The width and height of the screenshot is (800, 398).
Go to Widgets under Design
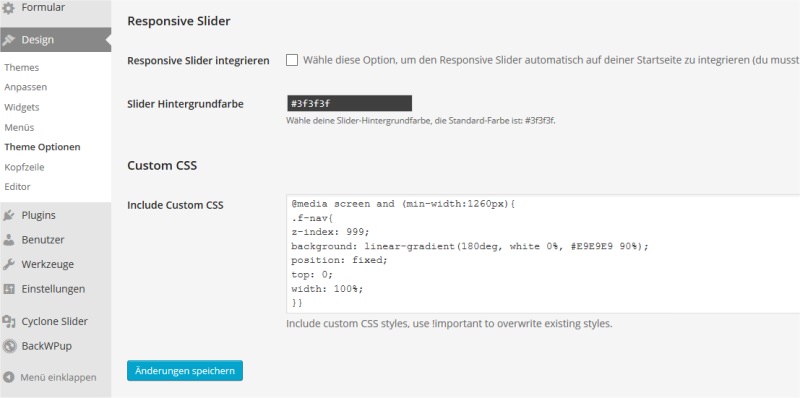tap(21, 107)
